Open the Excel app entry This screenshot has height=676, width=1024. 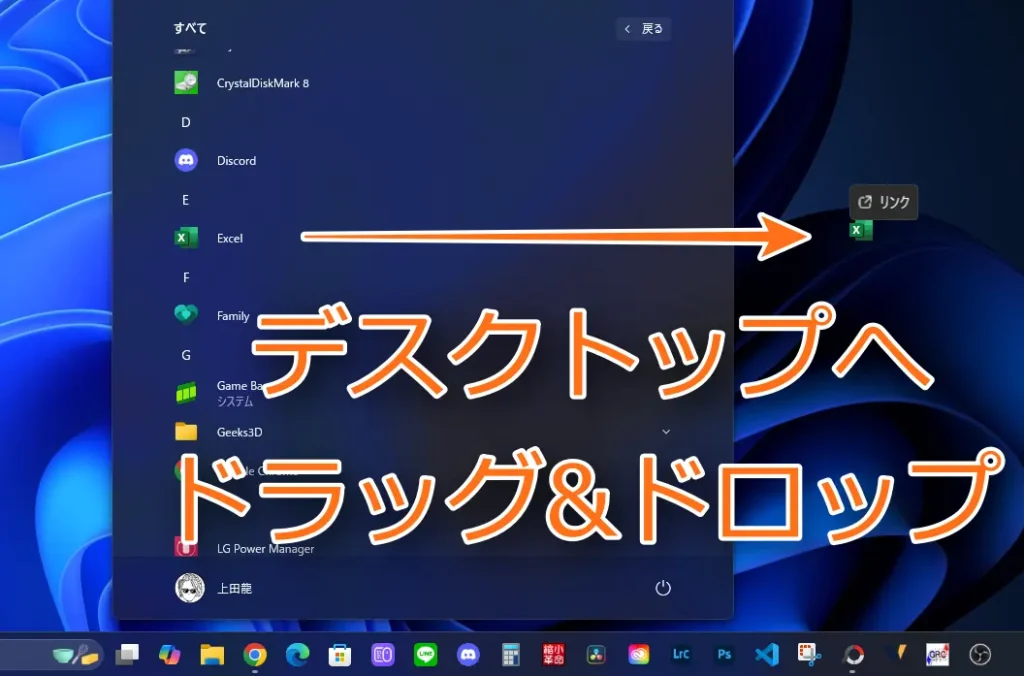[x=209, y=238]
